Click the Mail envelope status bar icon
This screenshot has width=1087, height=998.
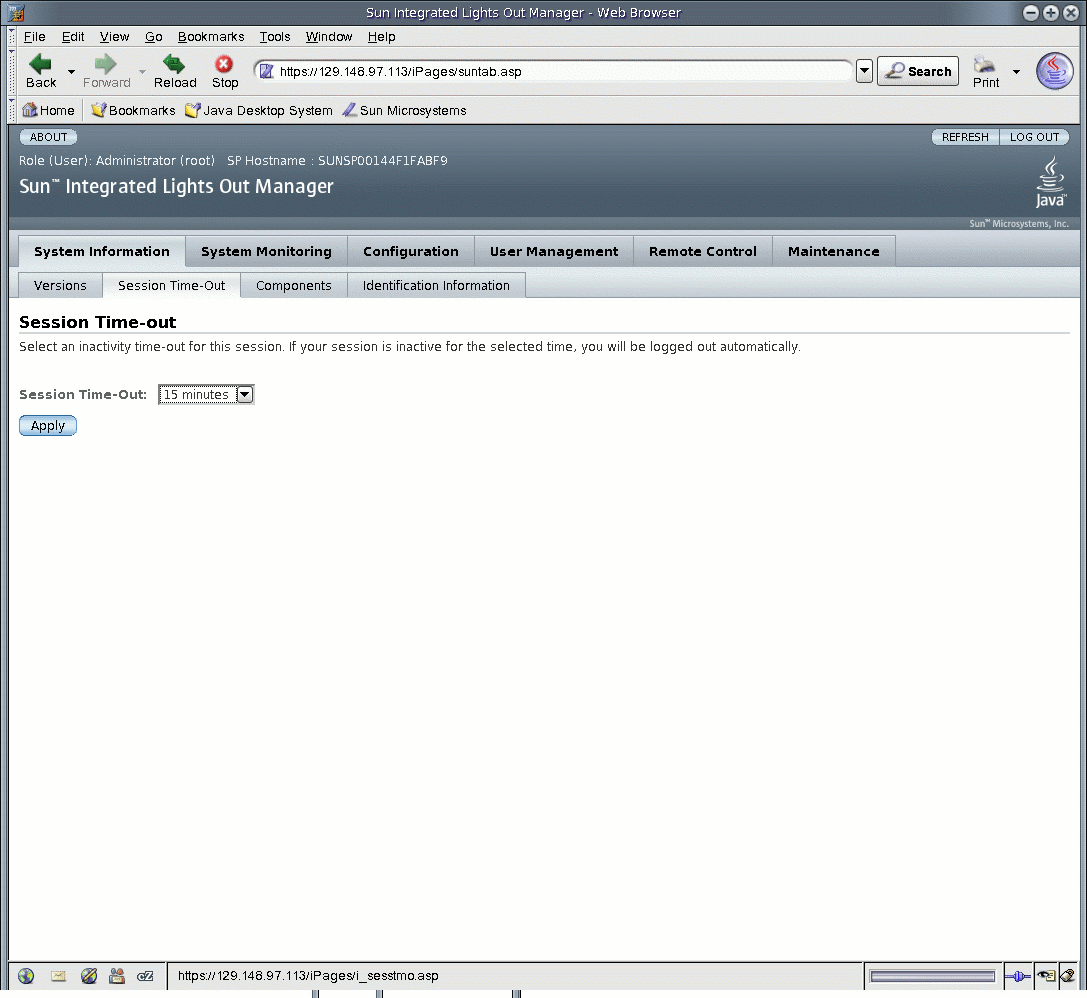58,976
